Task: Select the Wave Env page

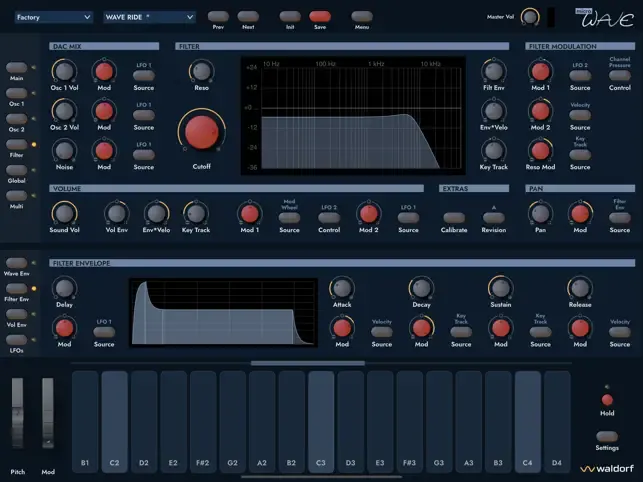Action: (16, 263)
